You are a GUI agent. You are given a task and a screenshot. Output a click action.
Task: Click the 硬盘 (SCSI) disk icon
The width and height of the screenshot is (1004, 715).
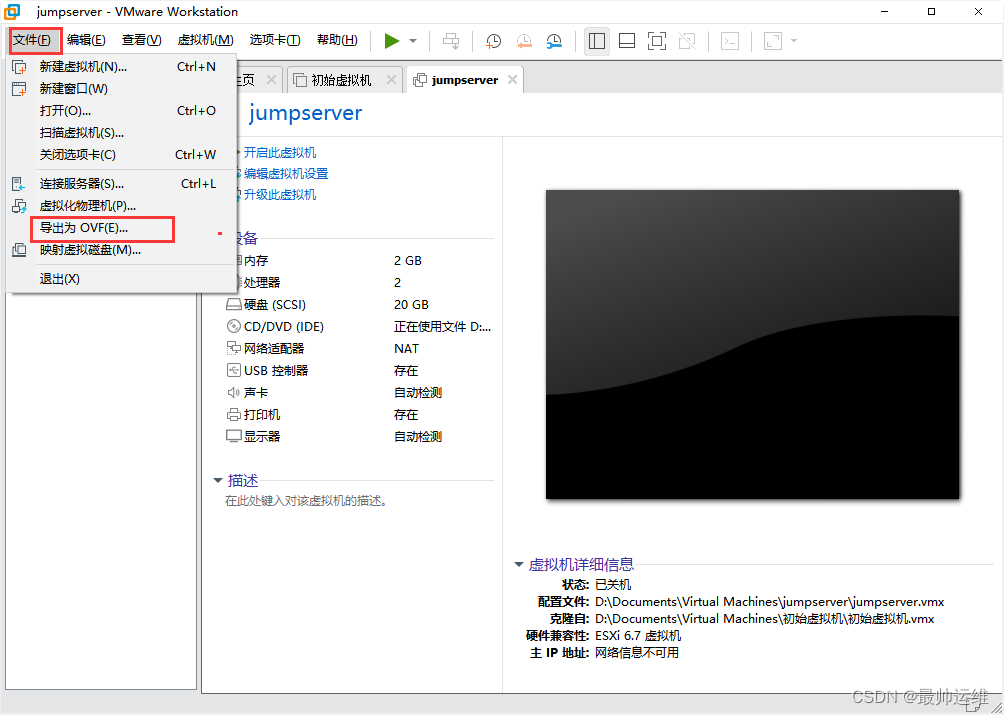tap(234, 305)
